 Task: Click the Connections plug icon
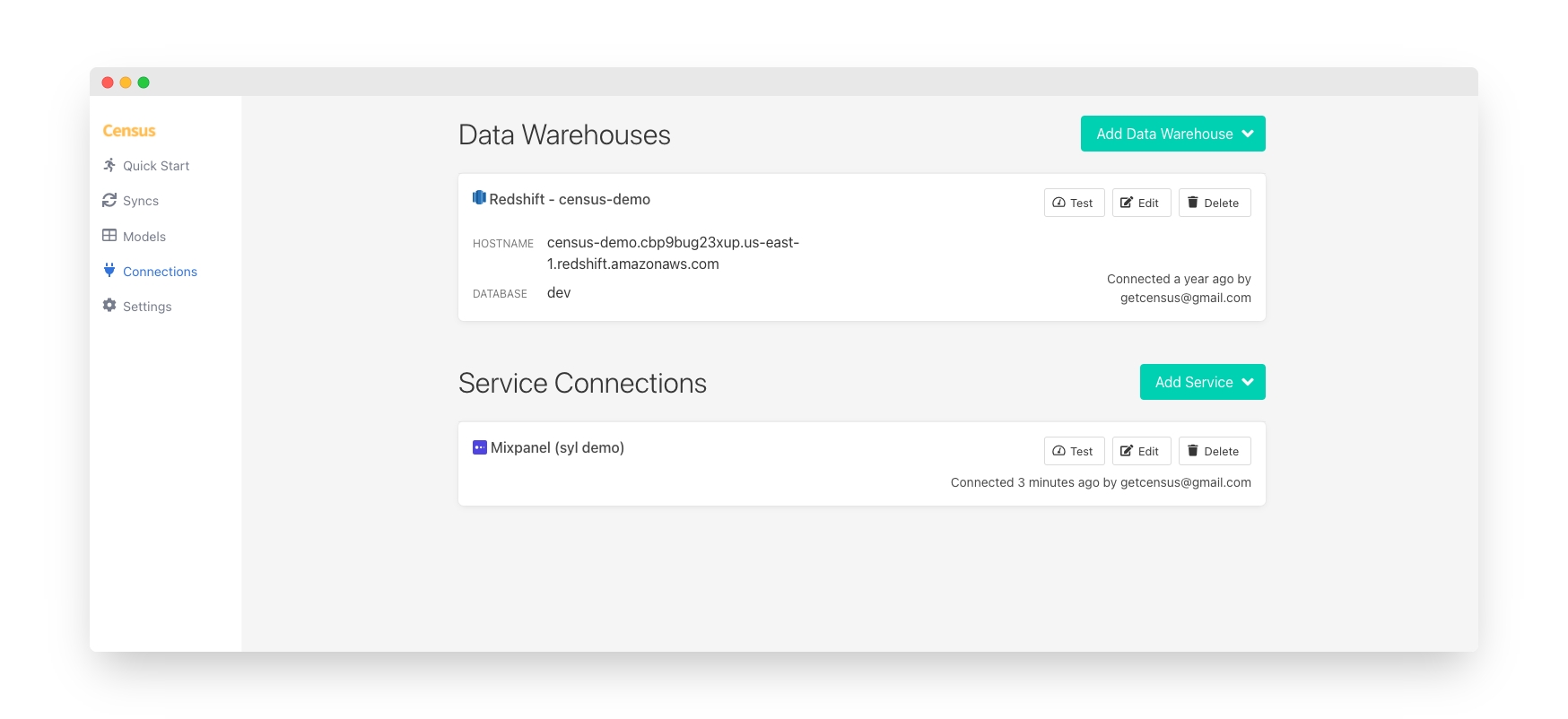109,271
